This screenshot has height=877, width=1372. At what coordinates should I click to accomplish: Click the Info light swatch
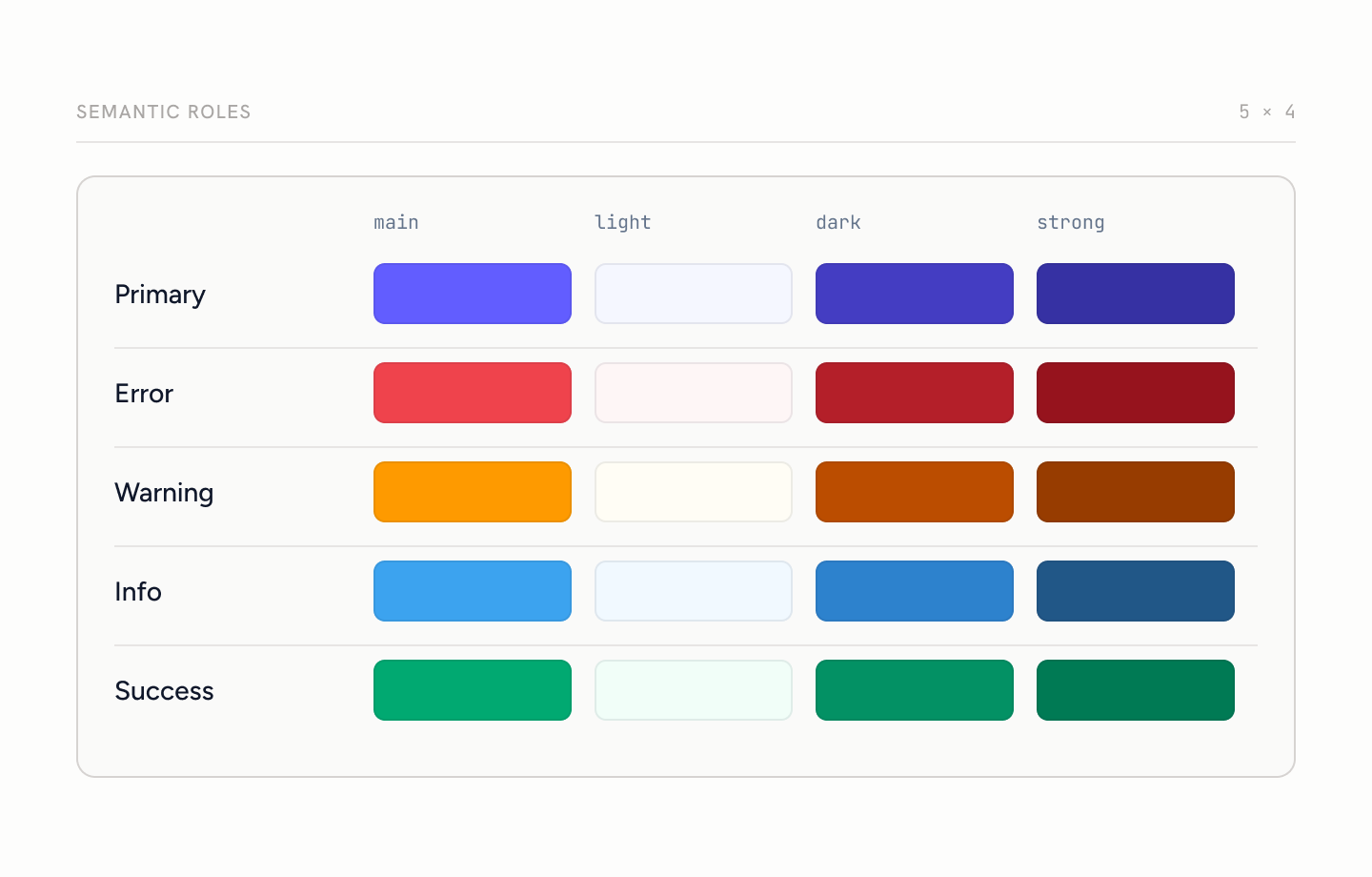(694, 591)
